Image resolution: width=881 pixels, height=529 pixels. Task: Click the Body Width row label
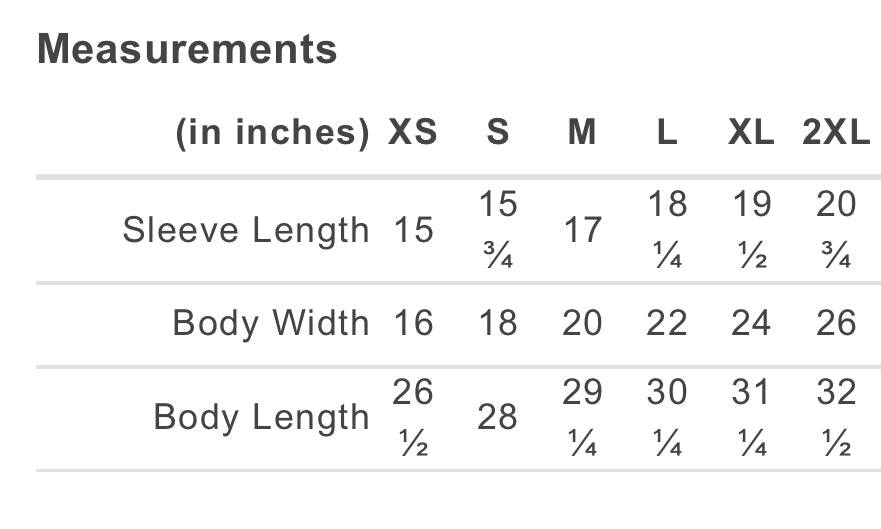[x=271, y=323]
